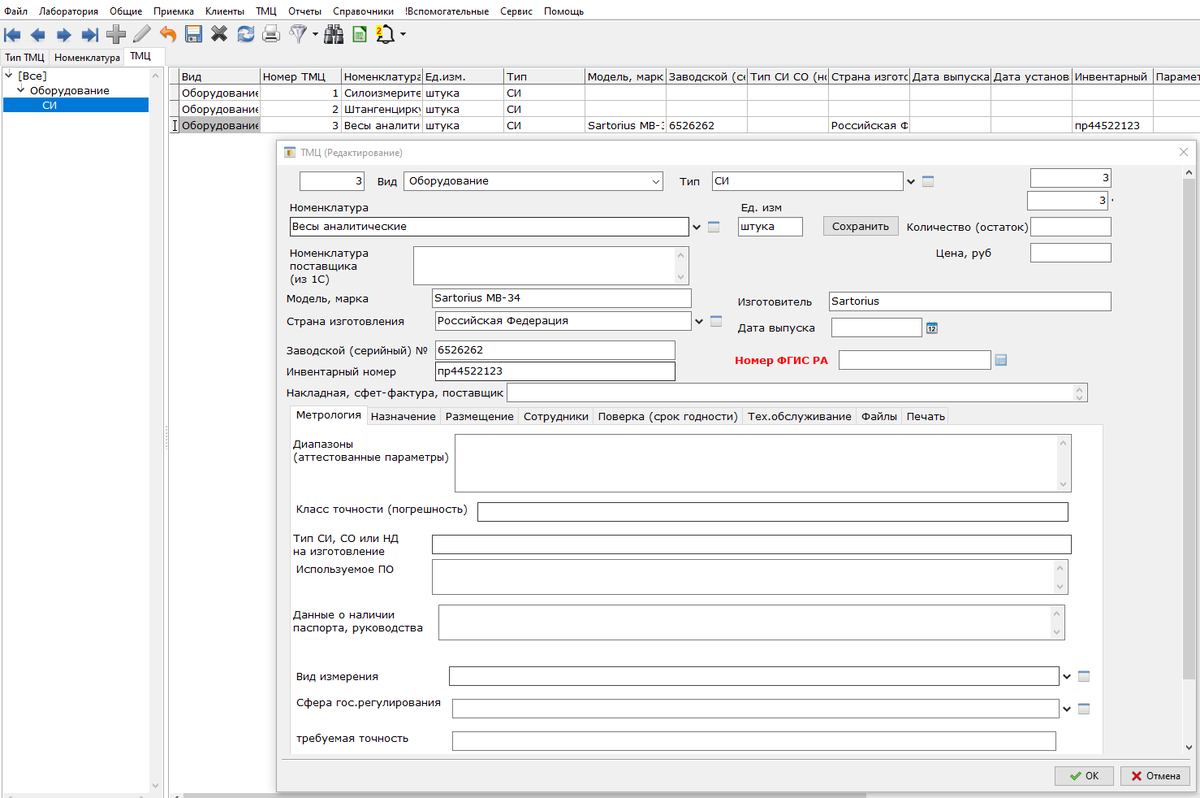
Task: Collapse the Оборудование tree node
Action: pyautogui.click(x=21, y=90)
